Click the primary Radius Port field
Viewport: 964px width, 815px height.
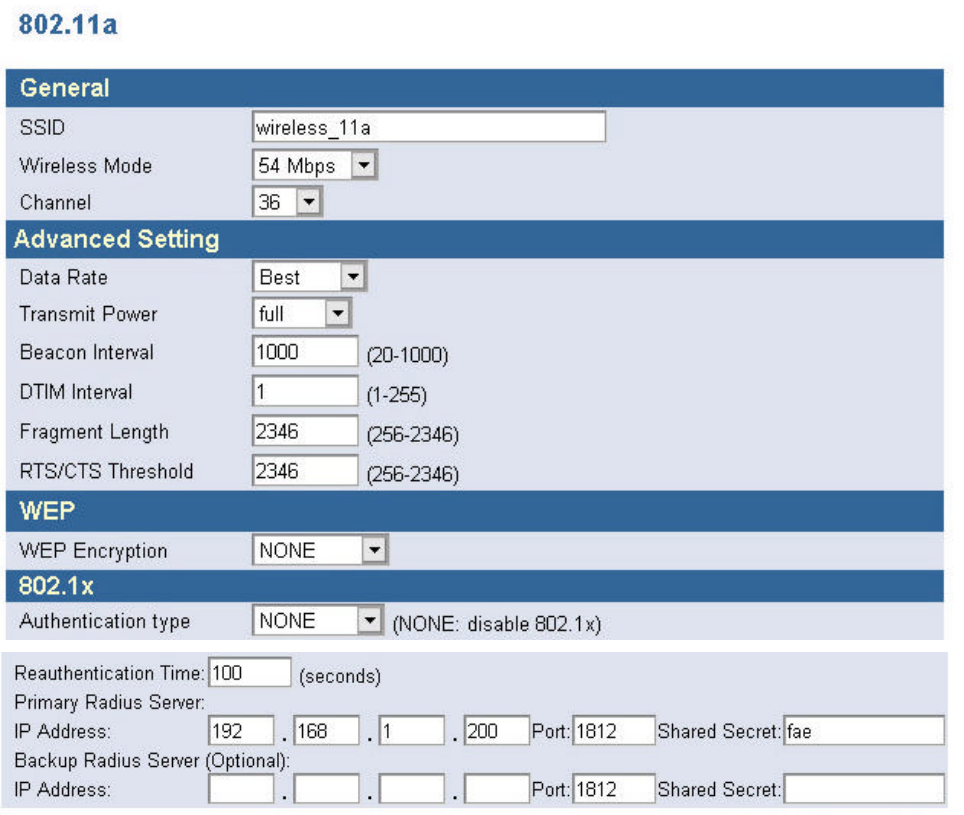tap(614, 731)
